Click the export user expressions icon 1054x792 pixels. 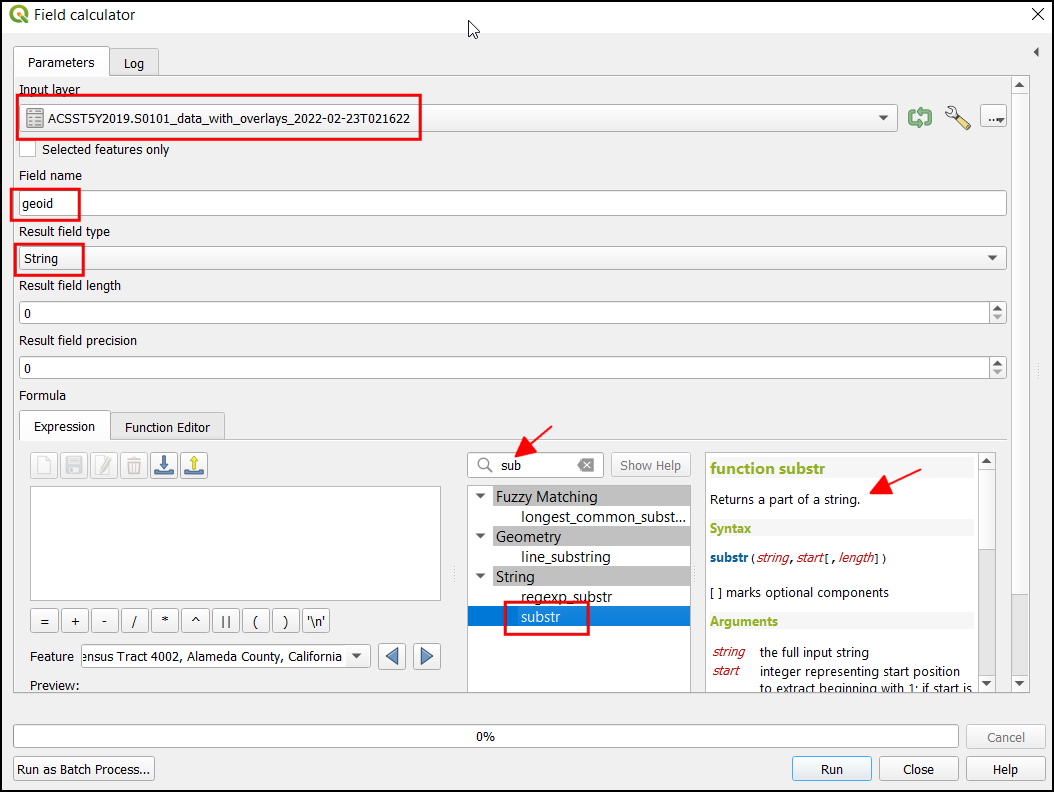tap(194, 465)
